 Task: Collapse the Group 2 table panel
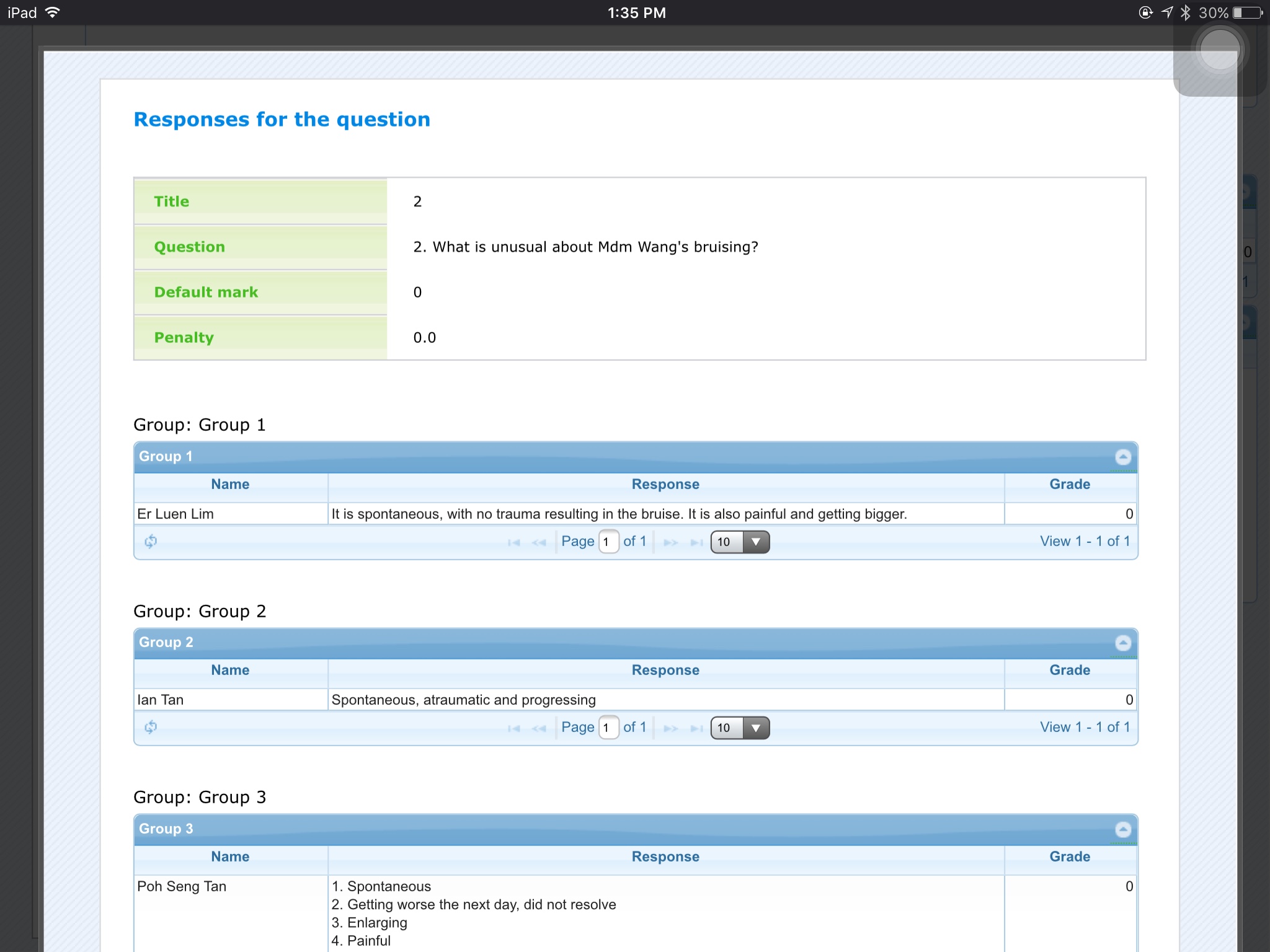click(1123, 643)
